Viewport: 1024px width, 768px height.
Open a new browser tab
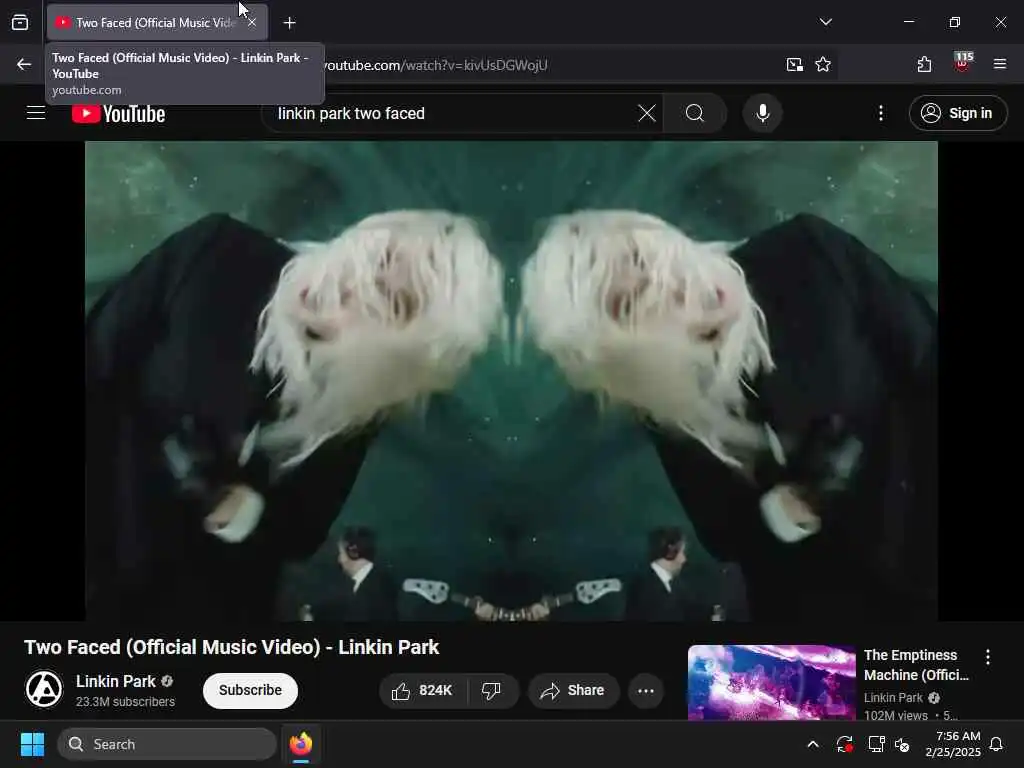(289, 23)
